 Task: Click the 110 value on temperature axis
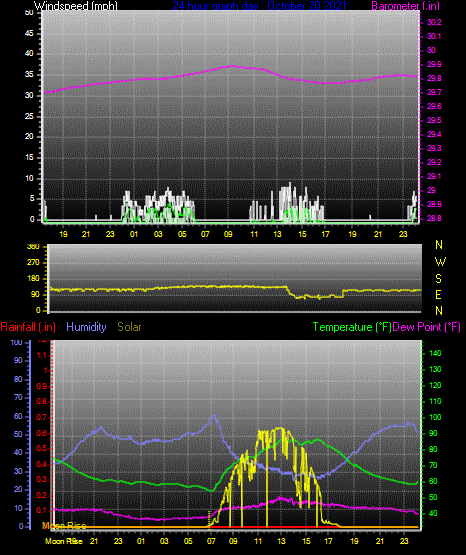[435, 401]
